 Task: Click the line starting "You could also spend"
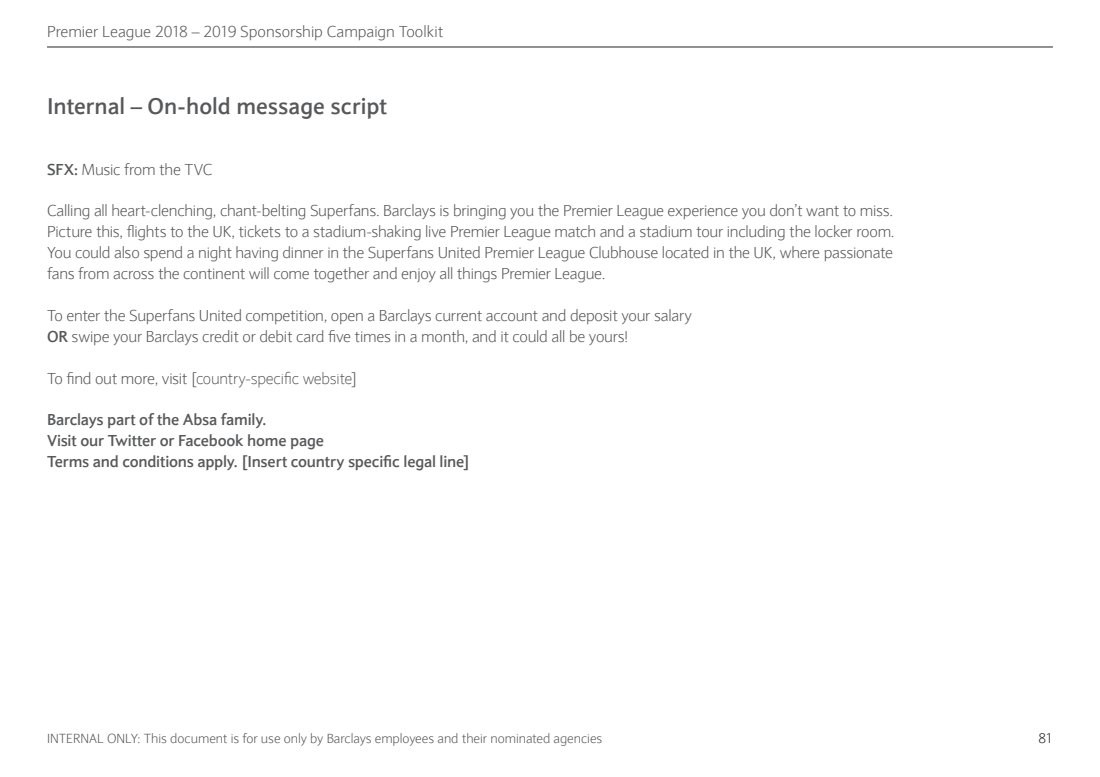[469, 253]
